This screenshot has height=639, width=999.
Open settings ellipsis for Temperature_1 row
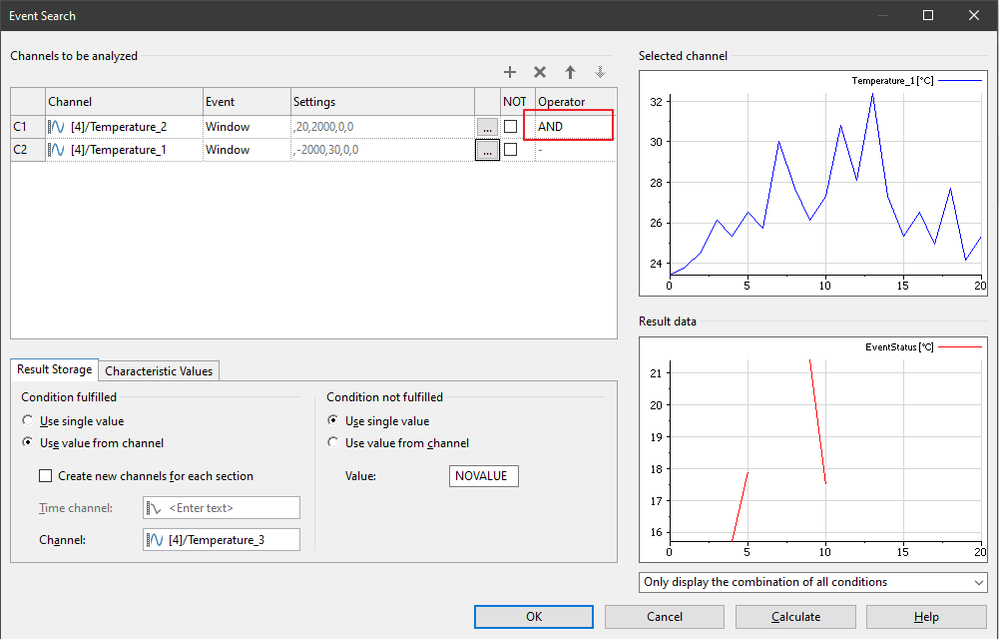(x=486, y=150)
